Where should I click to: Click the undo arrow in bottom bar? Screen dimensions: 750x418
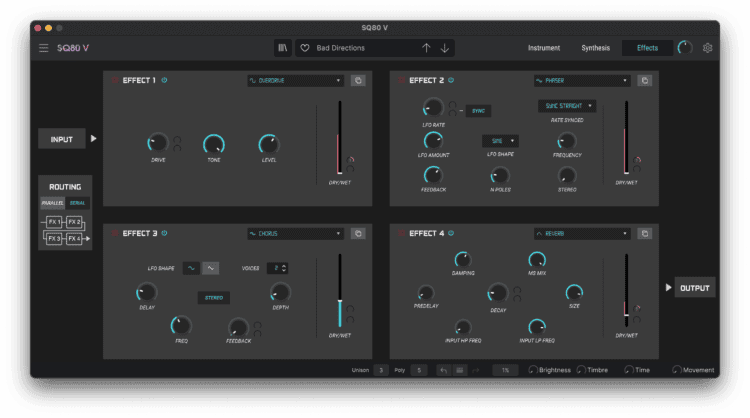pos(443,370)
